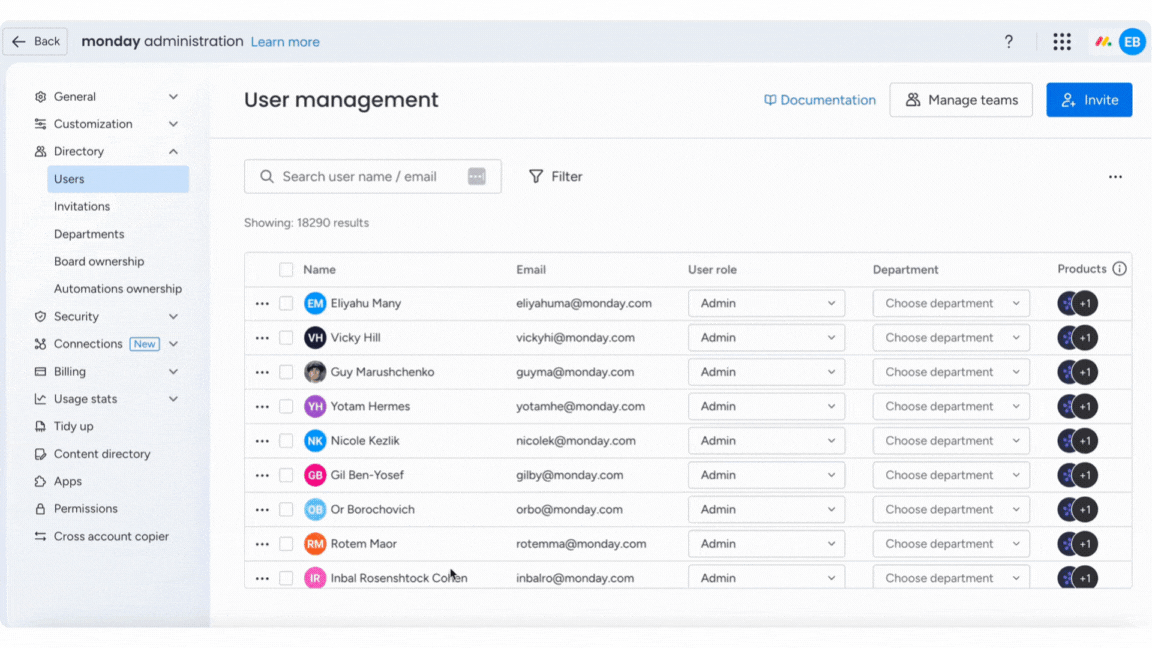This screenshot has height=648, width=1152.
Task: Click Nicole Kezlik's NK avatar
Action: point(315,441)
